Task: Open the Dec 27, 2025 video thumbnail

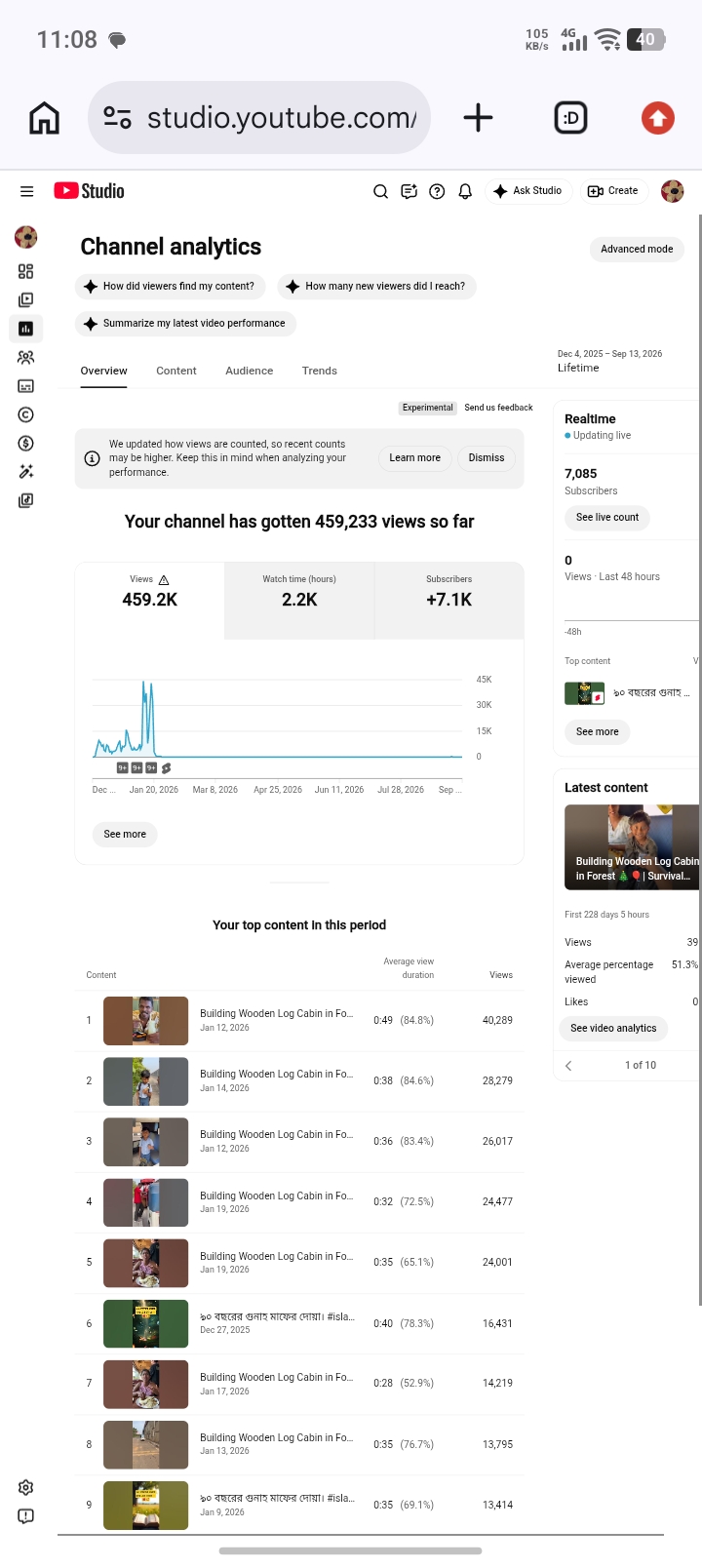Action: [x=146, y=1324]
